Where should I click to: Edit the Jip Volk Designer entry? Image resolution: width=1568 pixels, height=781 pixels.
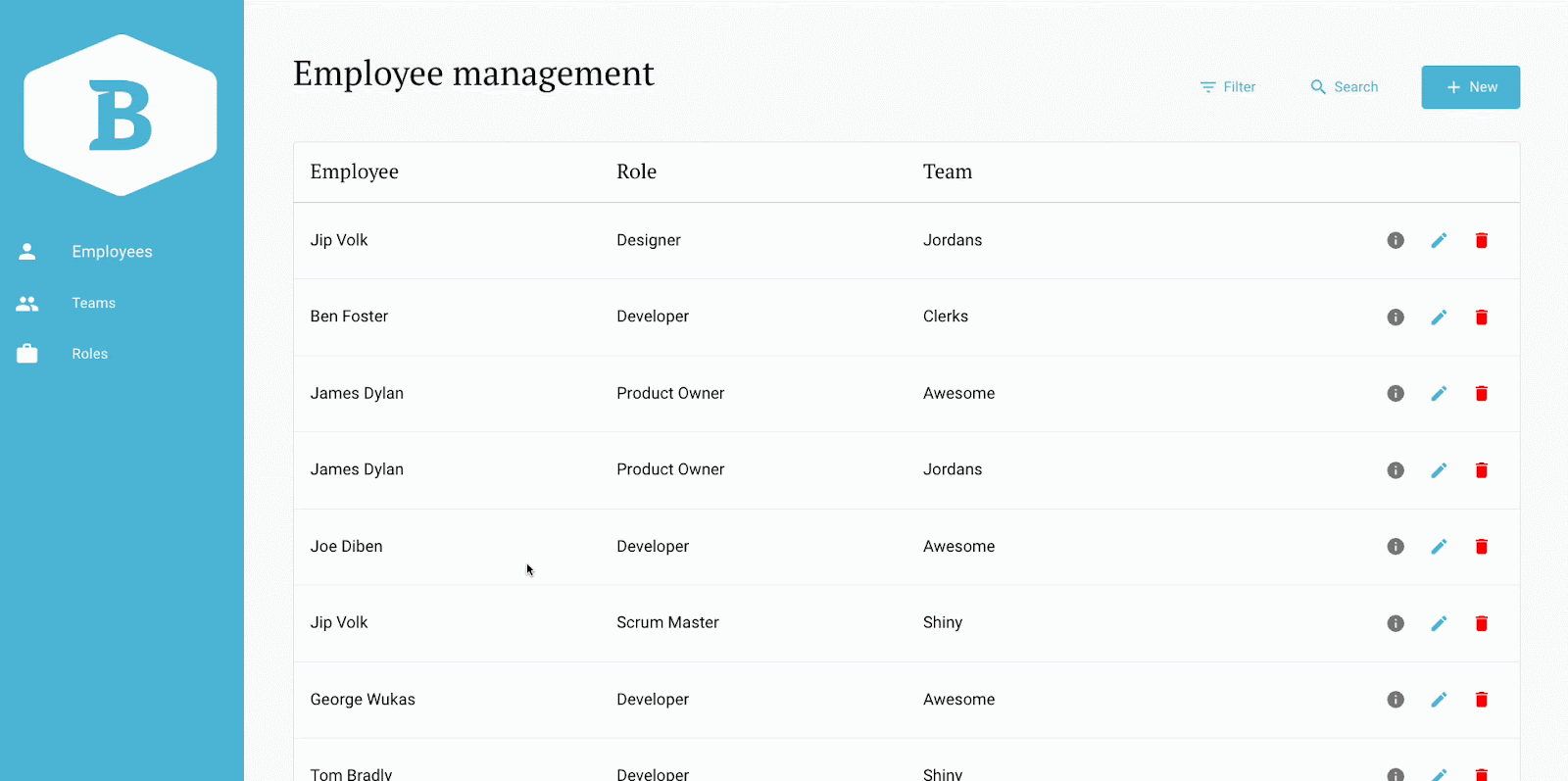pos(1439,240)
